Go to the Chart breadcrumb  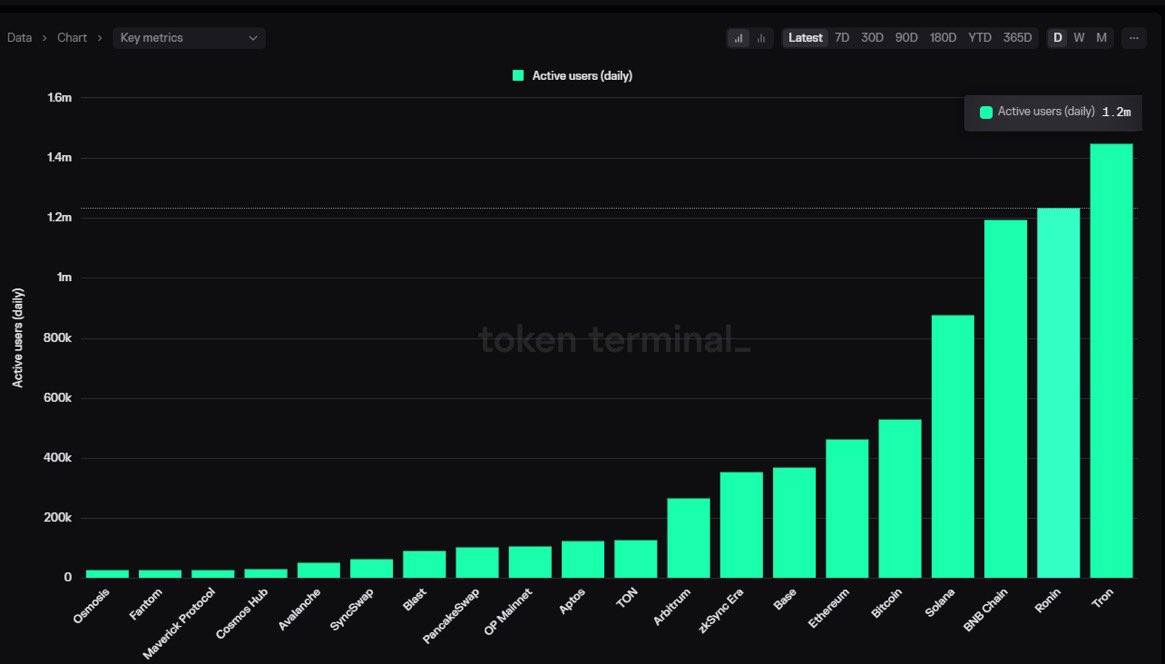coord(72,38)
